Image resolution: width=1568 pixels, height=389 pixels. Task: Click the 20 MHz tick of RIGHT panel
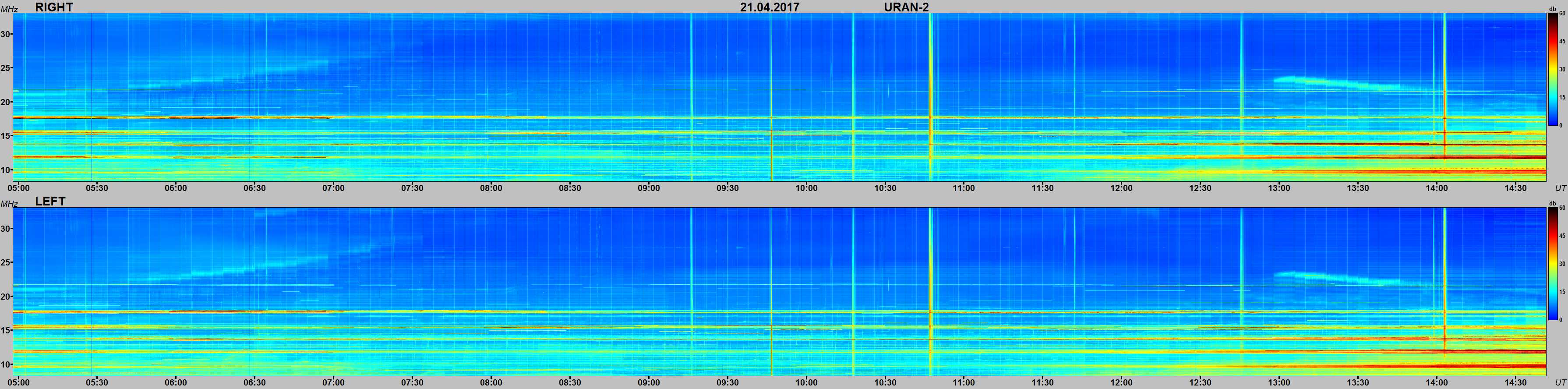point(6,102)
